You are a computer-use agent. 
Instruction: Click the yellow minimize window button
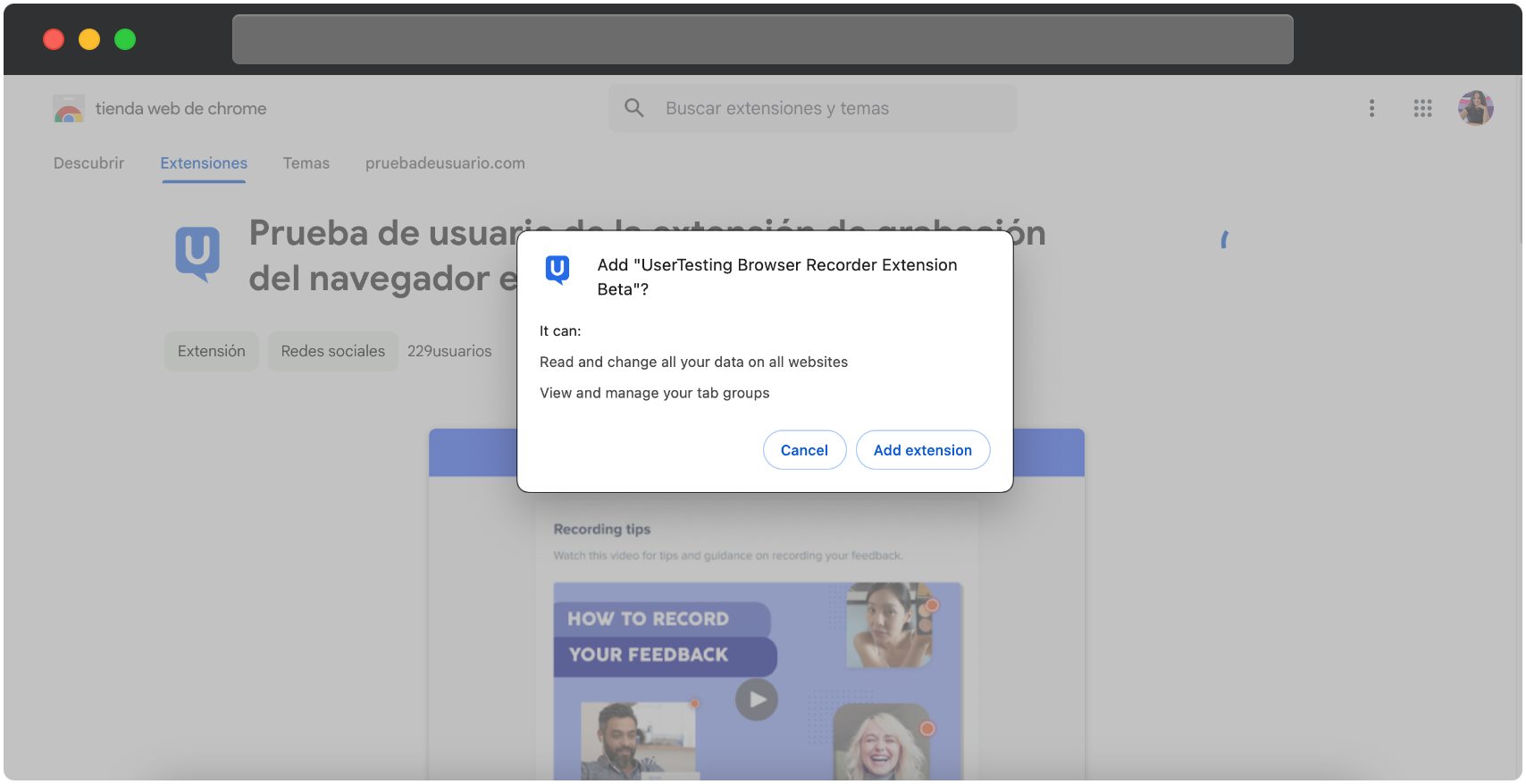pyautogui.click(x=89, y=39)
